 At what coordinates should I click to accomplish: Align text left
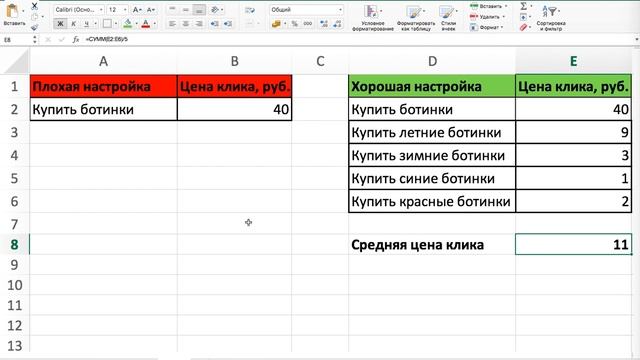click(172, 24)
